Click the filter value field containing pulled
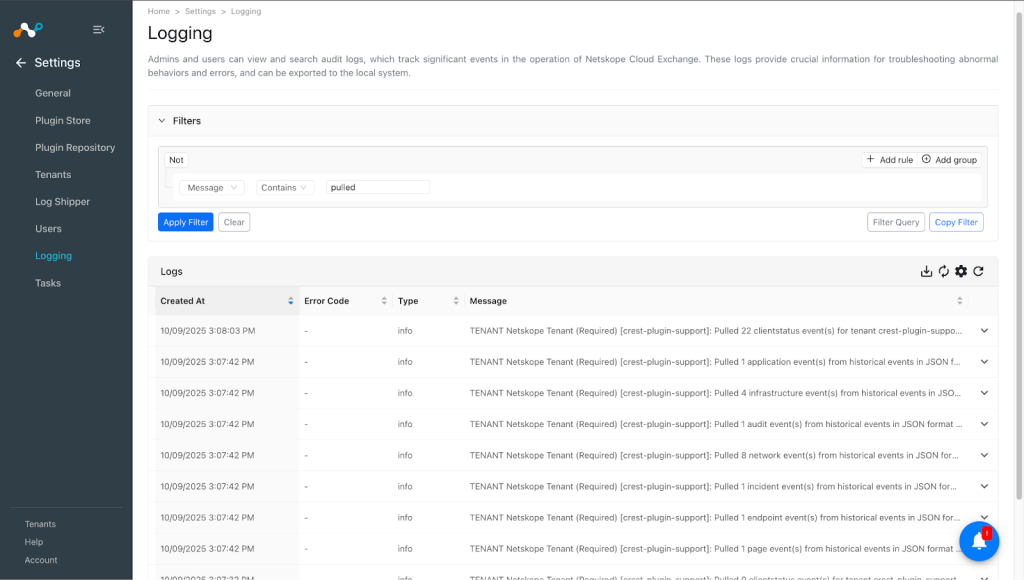Viewport: 1024px width, 580px height. pos(378,187)
